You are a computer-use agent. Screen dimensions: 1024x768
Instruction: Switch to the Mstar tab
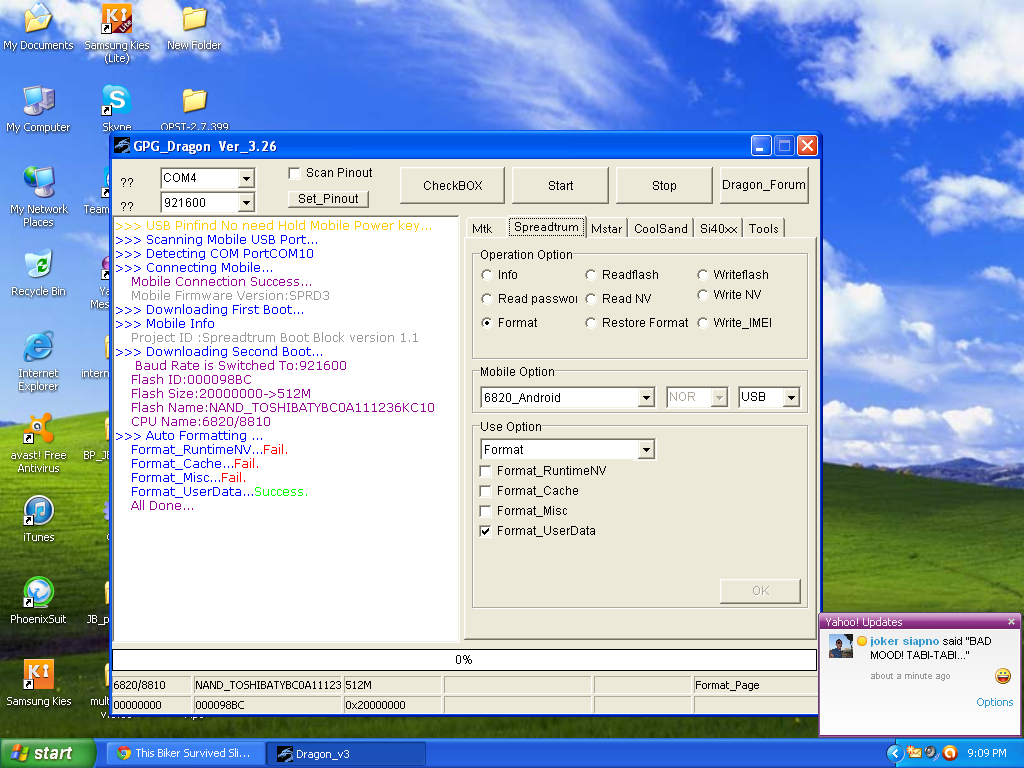coord(606,229)
